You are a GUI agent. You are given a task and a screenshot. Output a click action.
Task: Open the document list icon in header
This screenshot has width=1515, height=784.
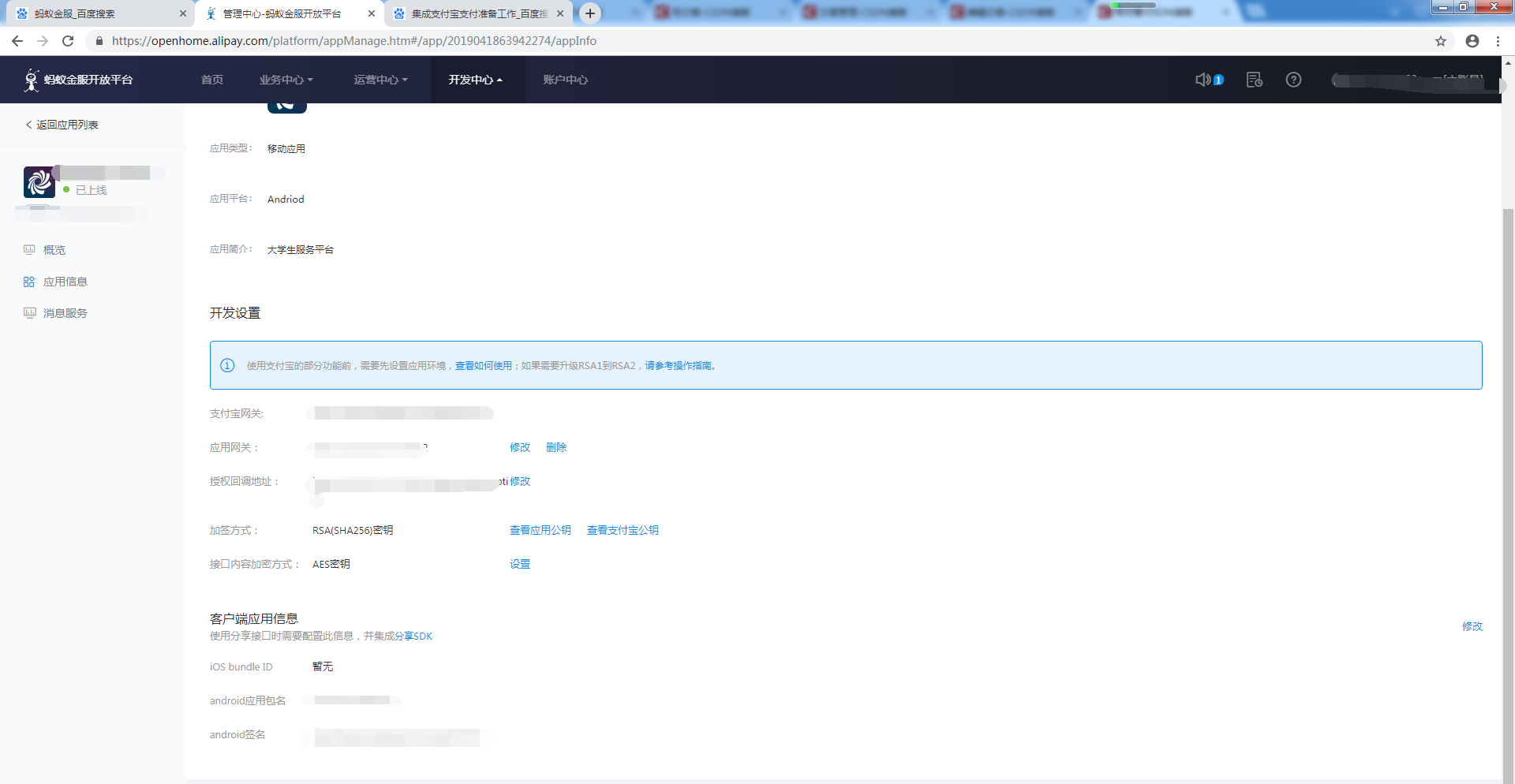coord(1254,80)
